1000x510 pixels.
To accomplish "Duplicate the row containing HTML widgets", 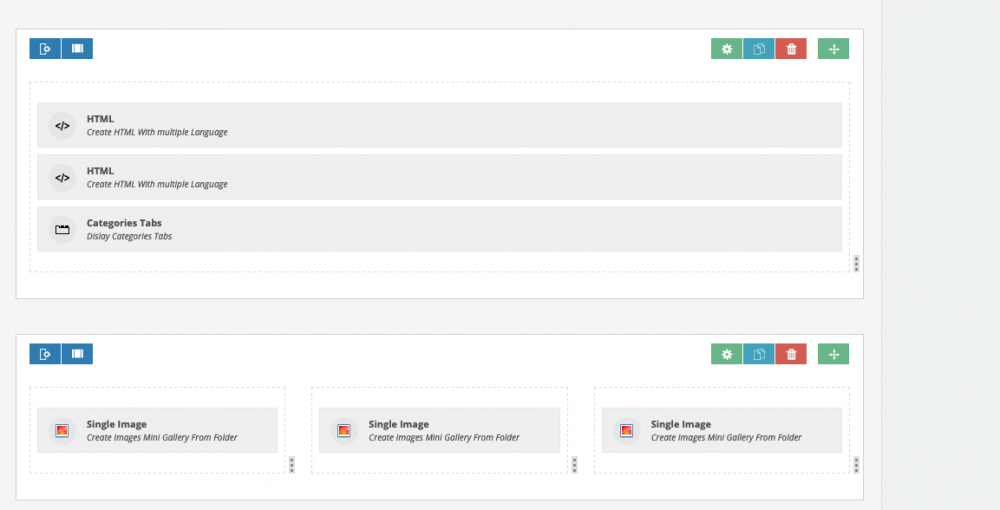I will 759,49.
